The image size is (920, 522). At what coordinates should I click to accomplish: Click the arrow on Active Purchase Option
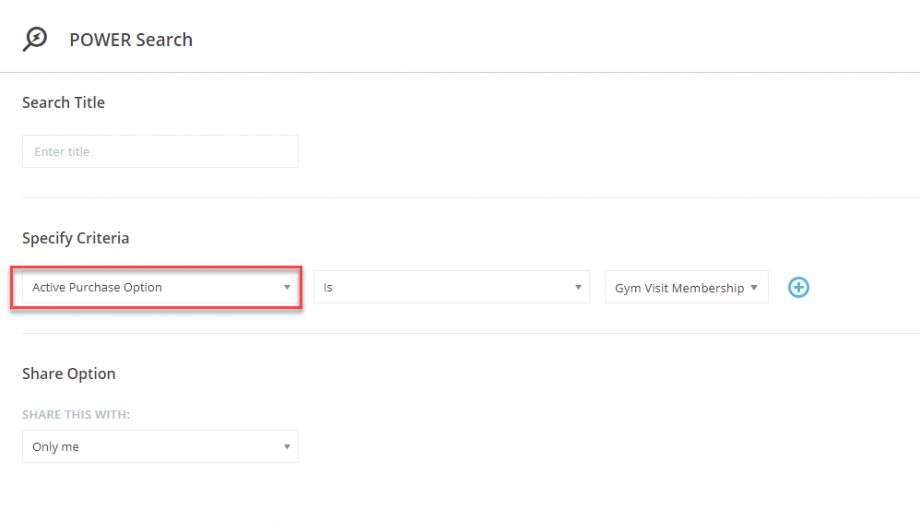(x=287, y=287)
